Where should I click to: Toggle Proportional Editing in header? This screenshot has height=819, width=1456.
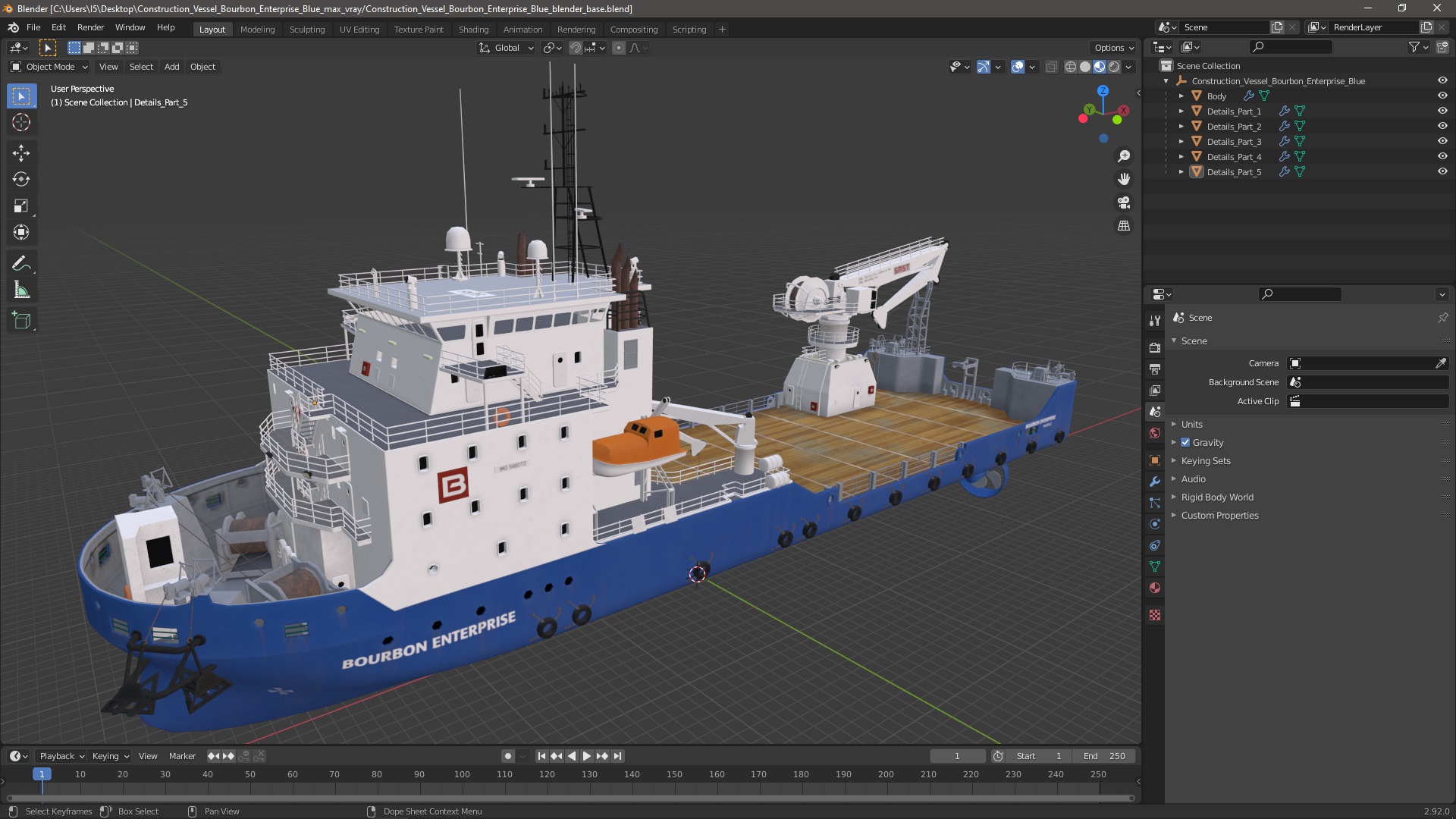[x=619, y=48]
